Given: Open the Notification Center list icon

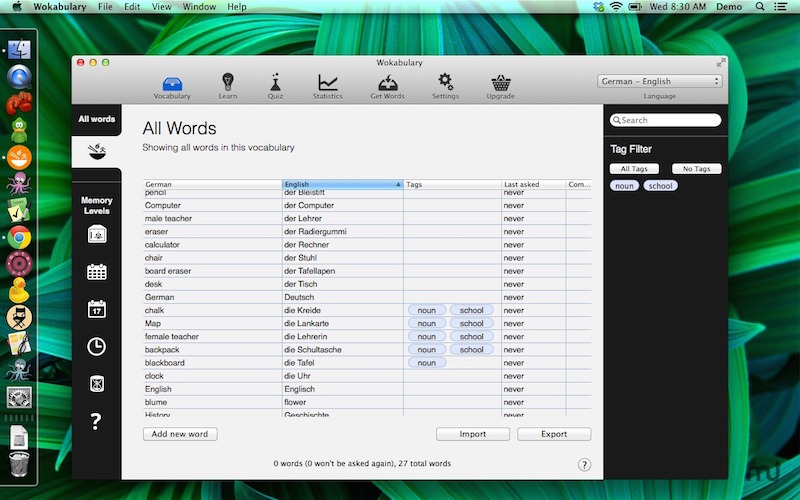Looking at the screenshot, I should [780, 7].
